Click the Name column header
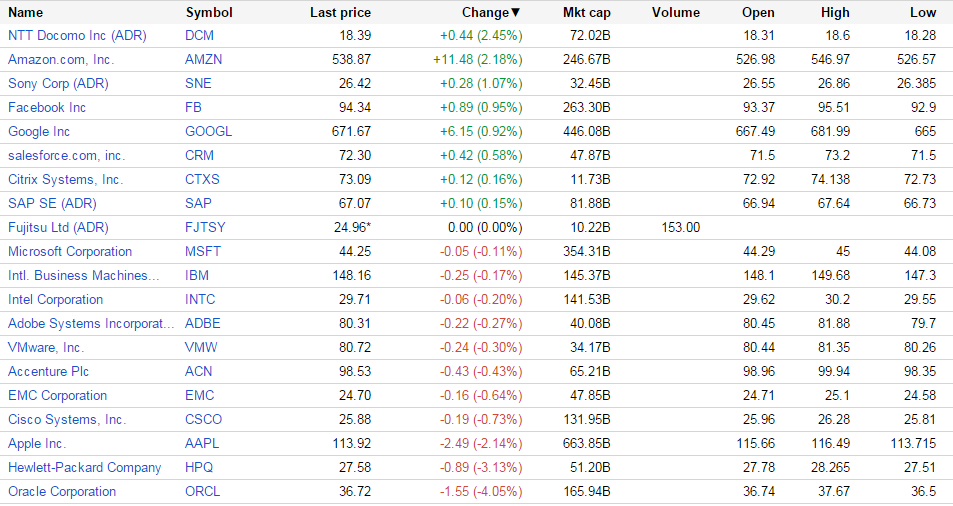This screenshot has width=953, height=506. (x=26, y=13)
